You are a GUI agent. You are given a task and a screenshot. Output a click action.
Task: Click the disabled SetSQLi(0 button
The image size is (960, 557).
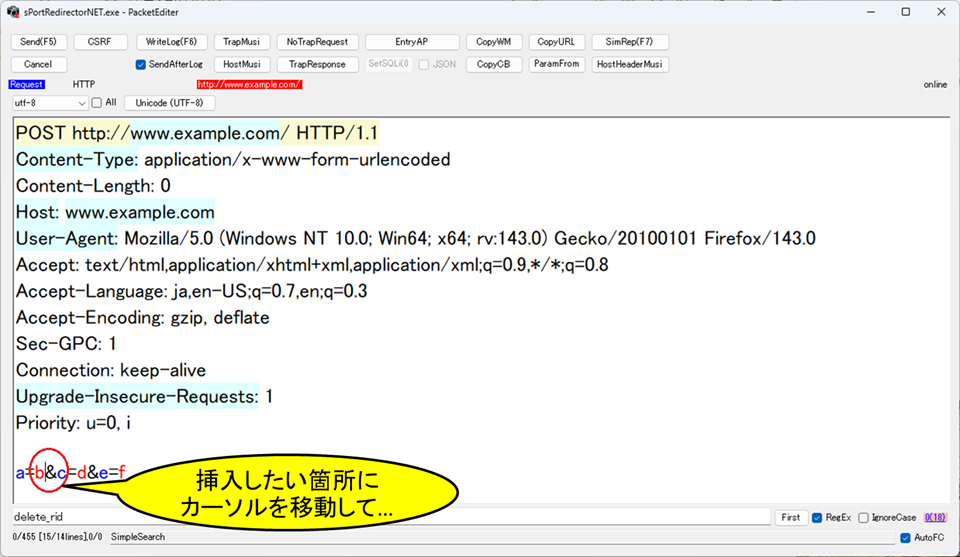point(388,64)
